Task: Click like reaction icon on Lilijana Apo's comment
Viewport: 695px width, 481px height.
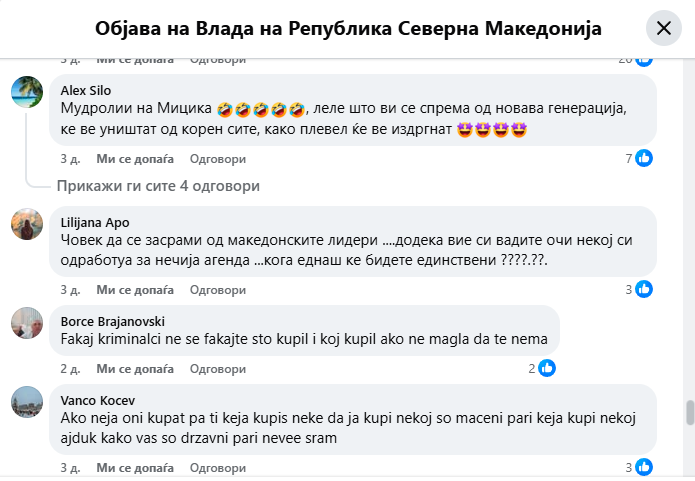Action: [645, 289]
